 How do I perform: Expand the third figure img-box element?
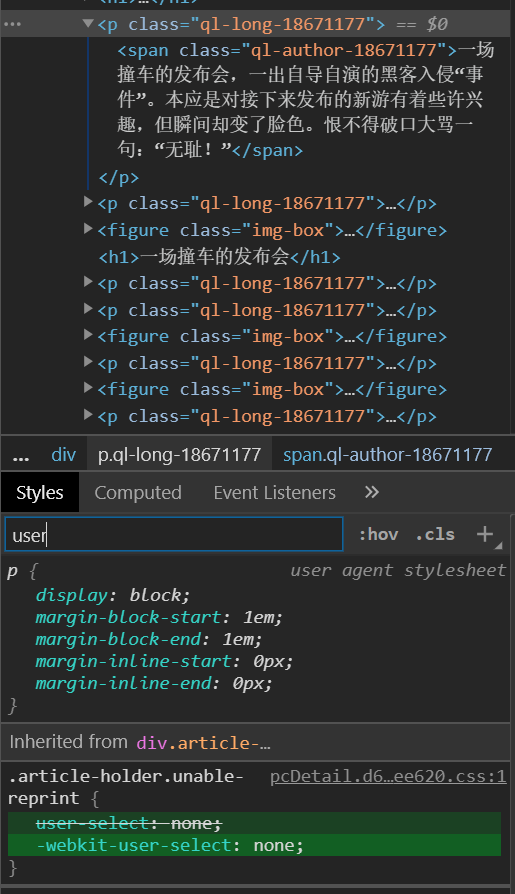click(88, 388)
